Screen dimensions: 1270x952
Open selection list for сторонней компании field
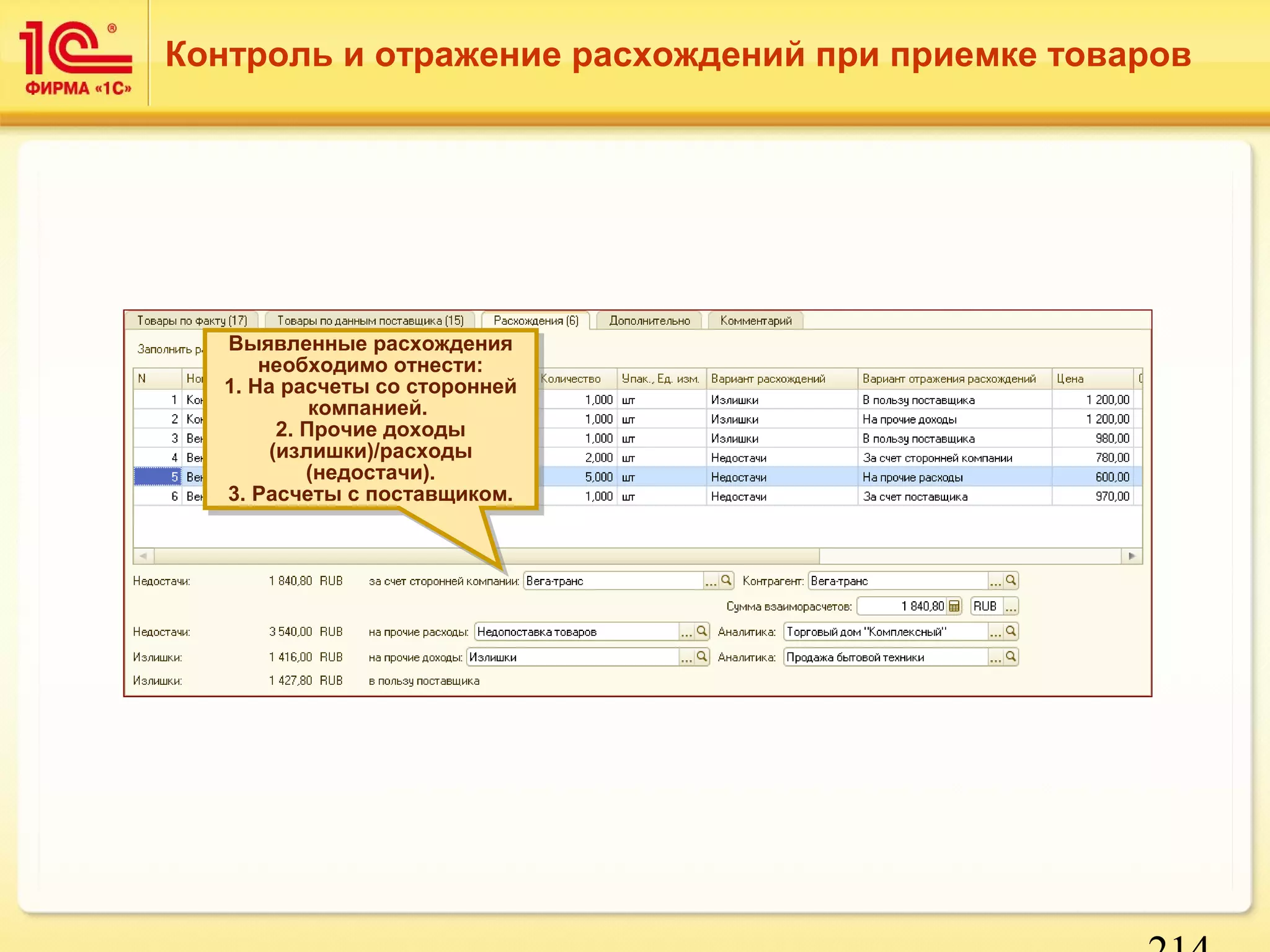click(x=711, y=581)
